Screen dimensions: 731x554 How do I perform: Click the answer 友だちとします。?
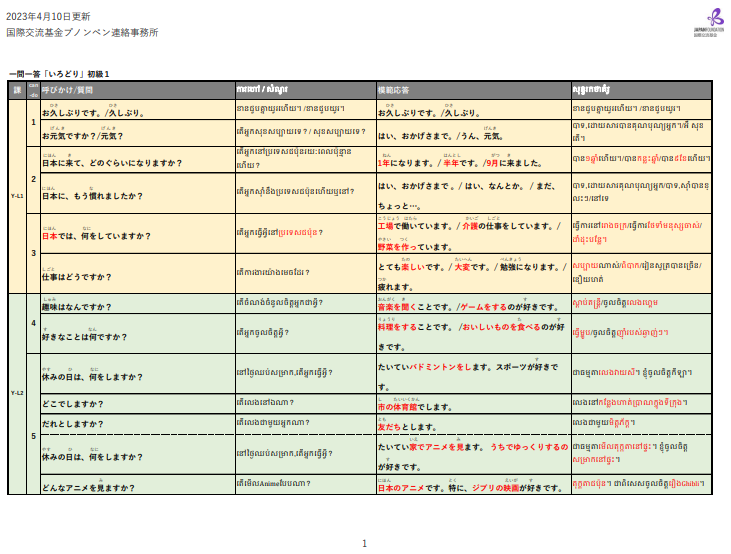click(410, 426)
